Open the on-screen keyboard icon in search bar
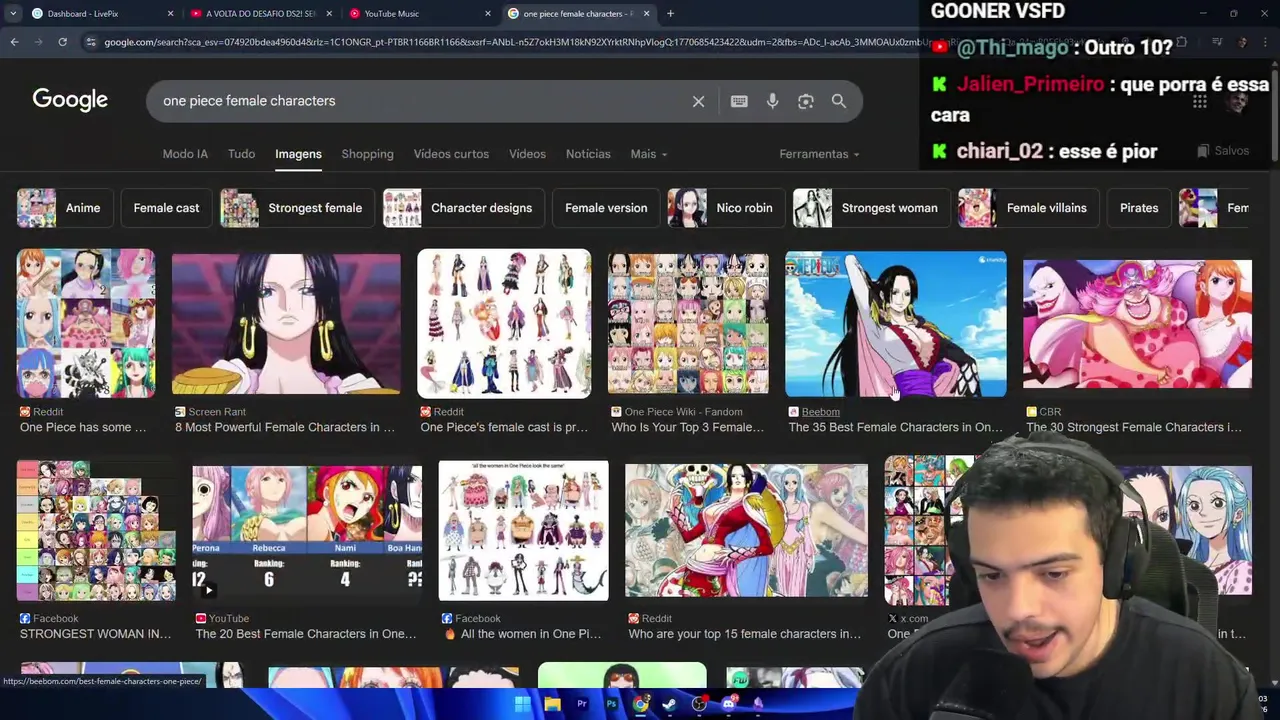1280x720 pixels. [x=739, y=101]
